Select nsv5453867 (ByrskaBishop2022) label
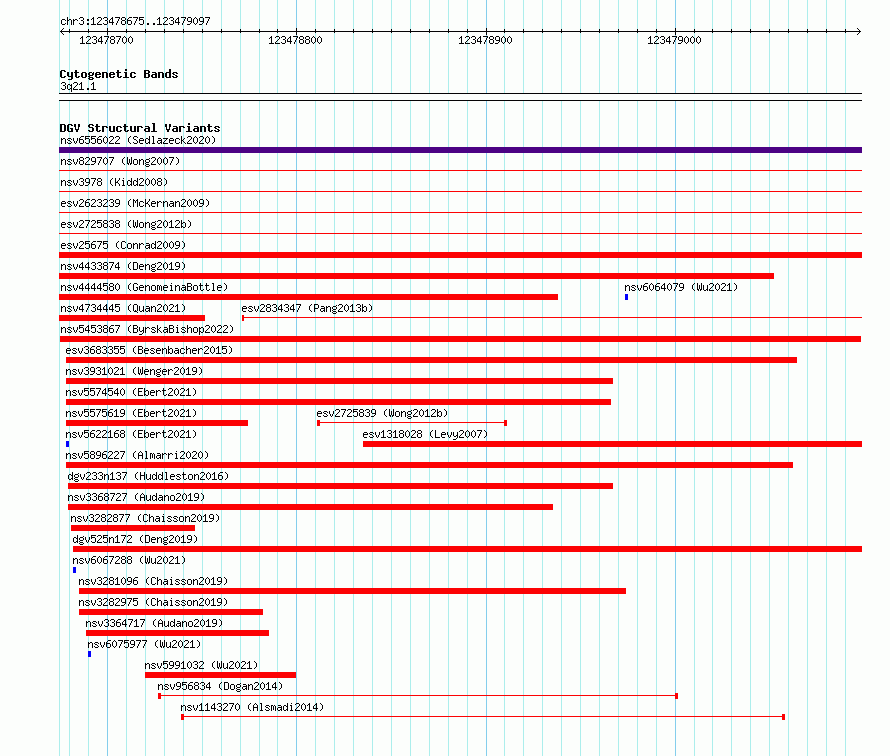Image resolution: width=890 pixels, height=756 pixels. (147, 329)
